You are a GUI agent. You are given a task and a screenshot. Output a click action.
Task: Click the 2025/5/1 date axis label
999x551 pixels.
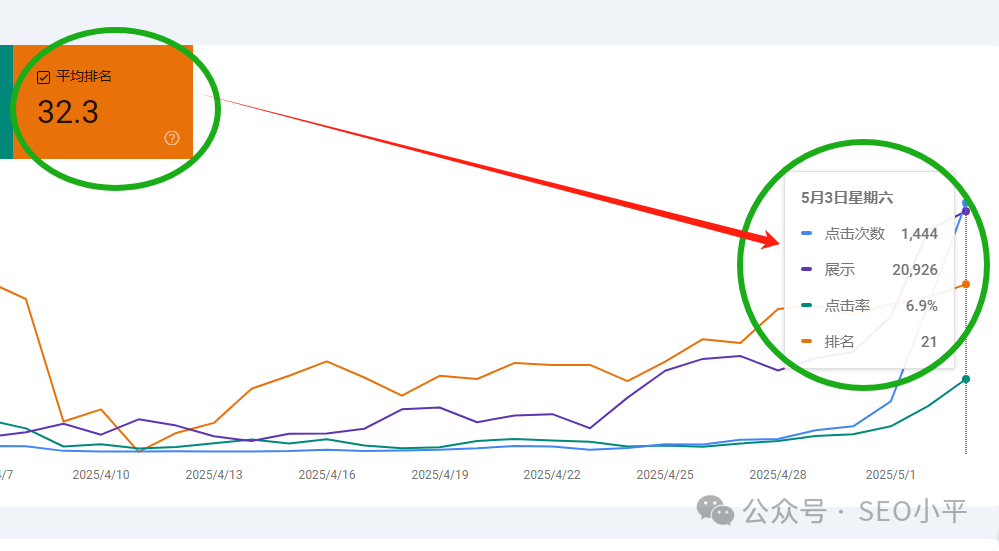890,475
